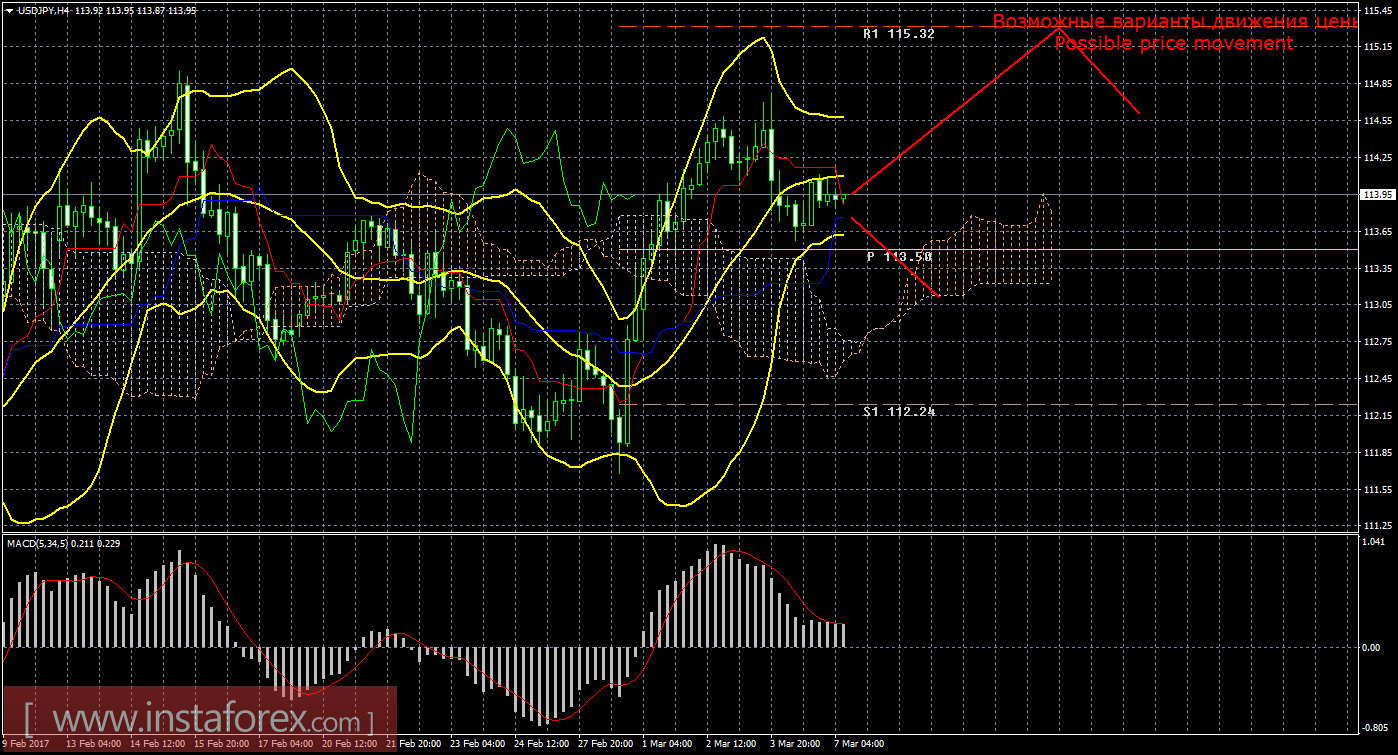Click the 23 Feb 04:00 time label

click(x=476, y=745)
